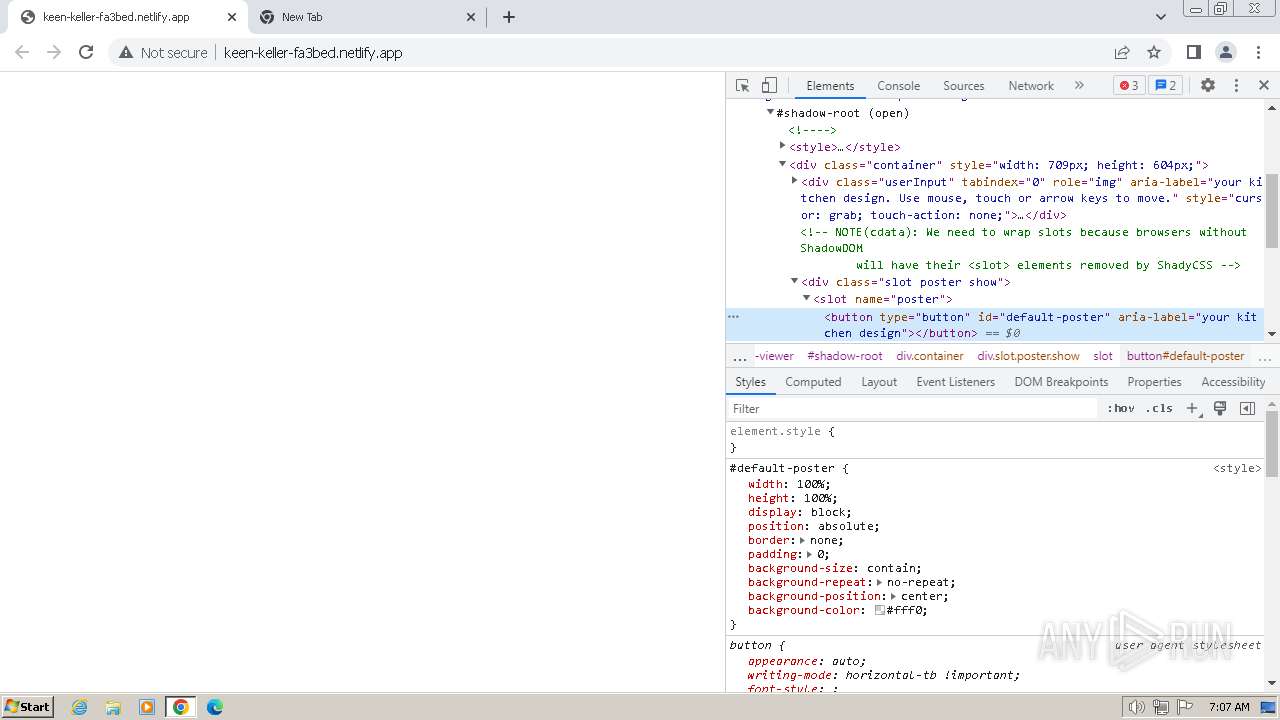Expand the background-position property
1280x720 pixels.
coord(893,596)
